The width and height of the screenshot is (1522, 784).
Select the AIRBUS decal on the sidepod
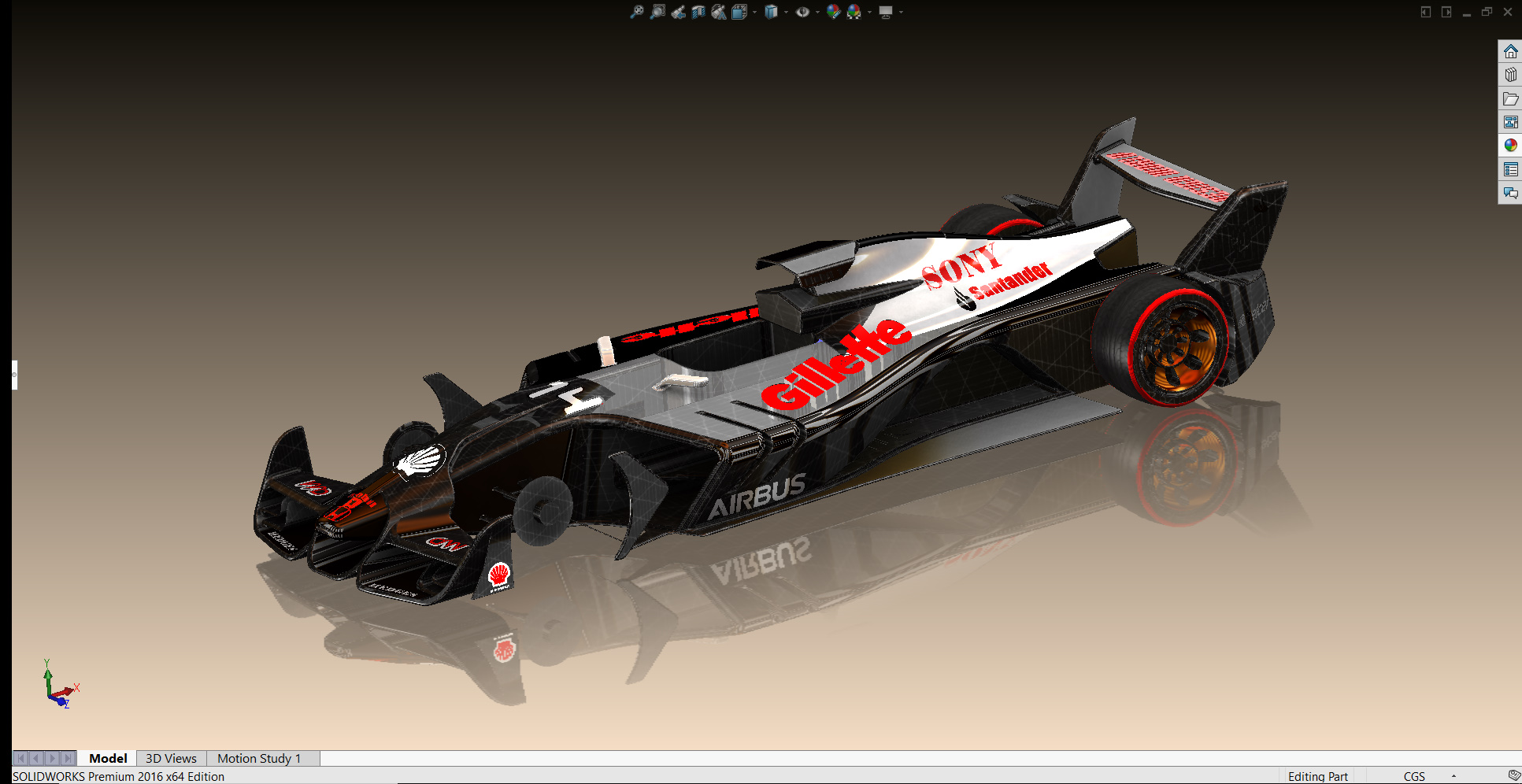pos(757,497)
